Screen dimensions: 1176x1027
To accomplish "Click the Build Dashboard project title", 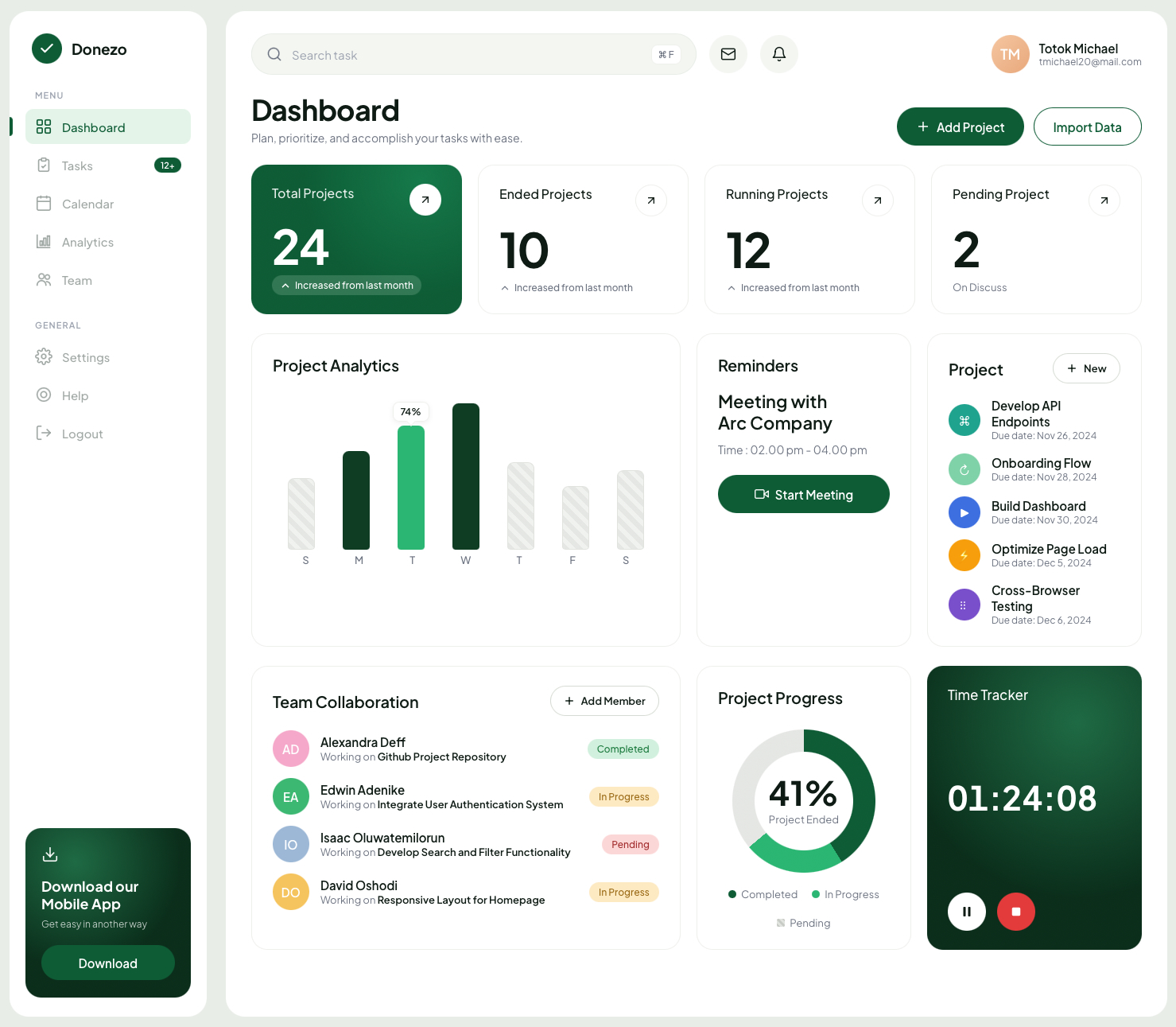I will coord(1039,506).
